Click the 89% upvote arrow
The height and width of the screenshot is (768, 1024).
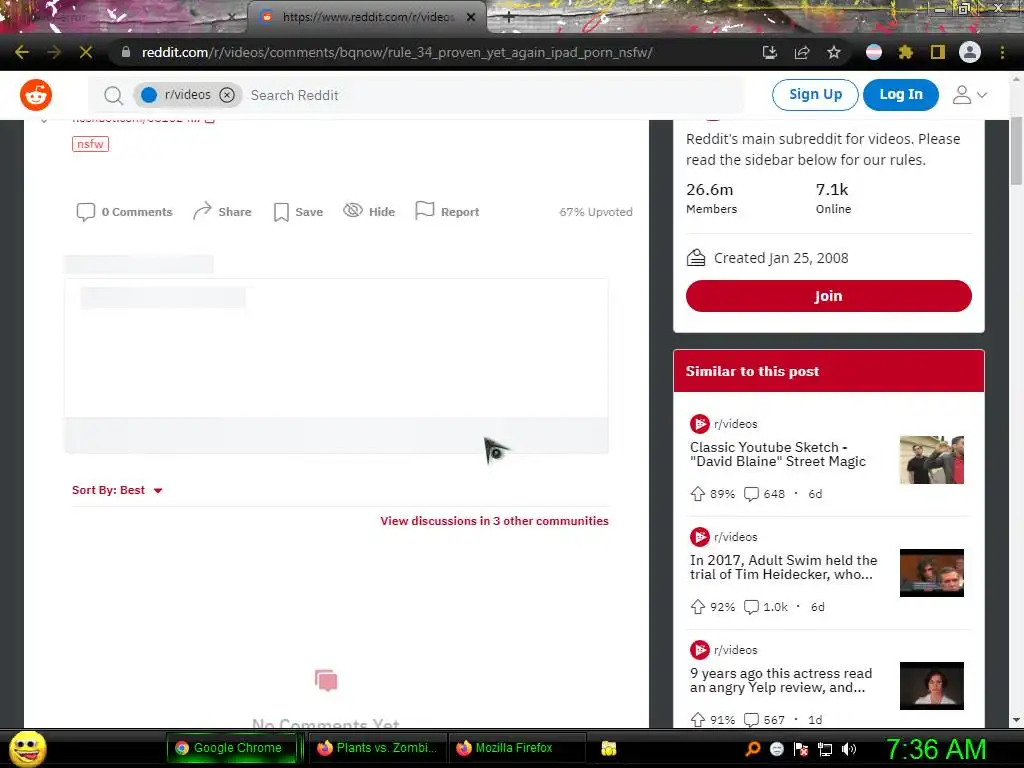point(697,494)
